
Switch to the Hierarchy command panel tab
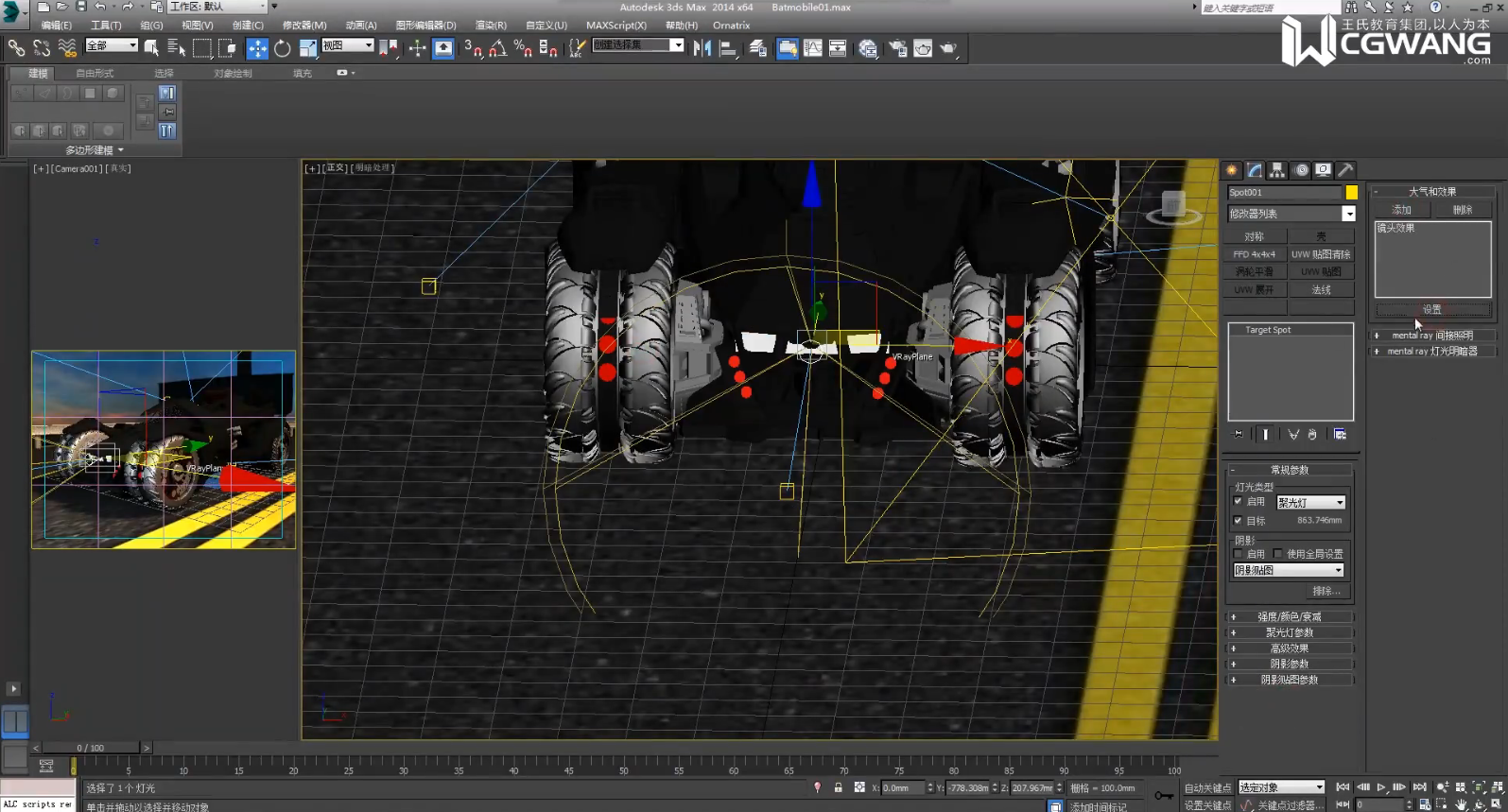click(x=1277, y=170)
